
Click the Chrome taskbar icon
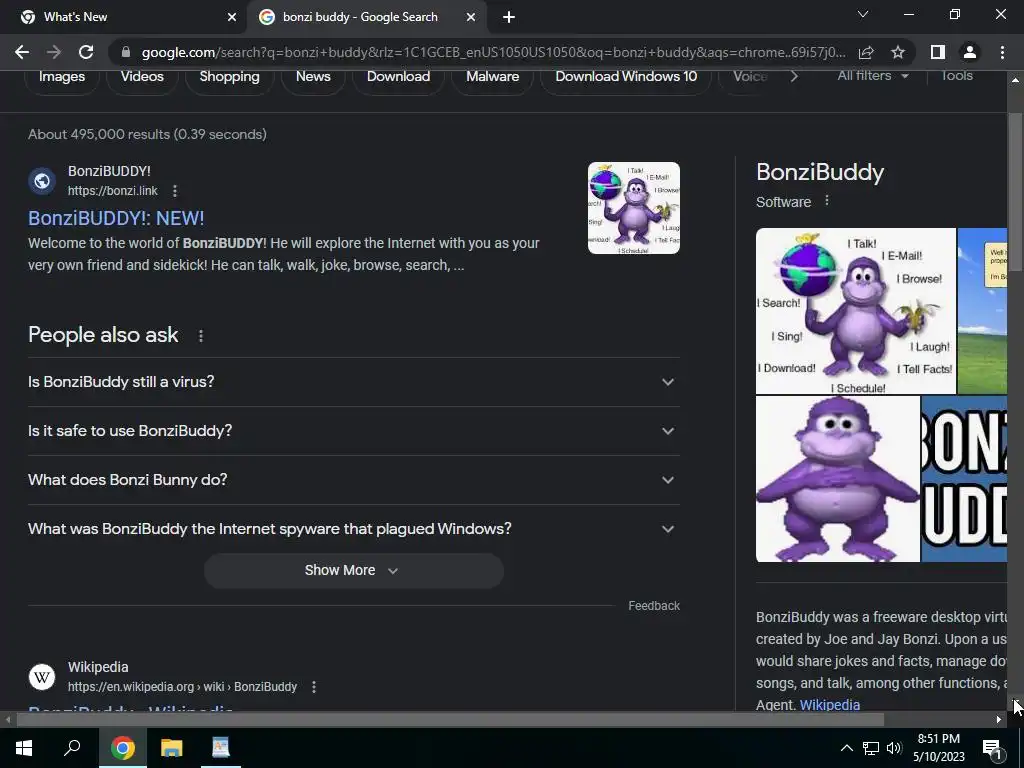(123, 748)
